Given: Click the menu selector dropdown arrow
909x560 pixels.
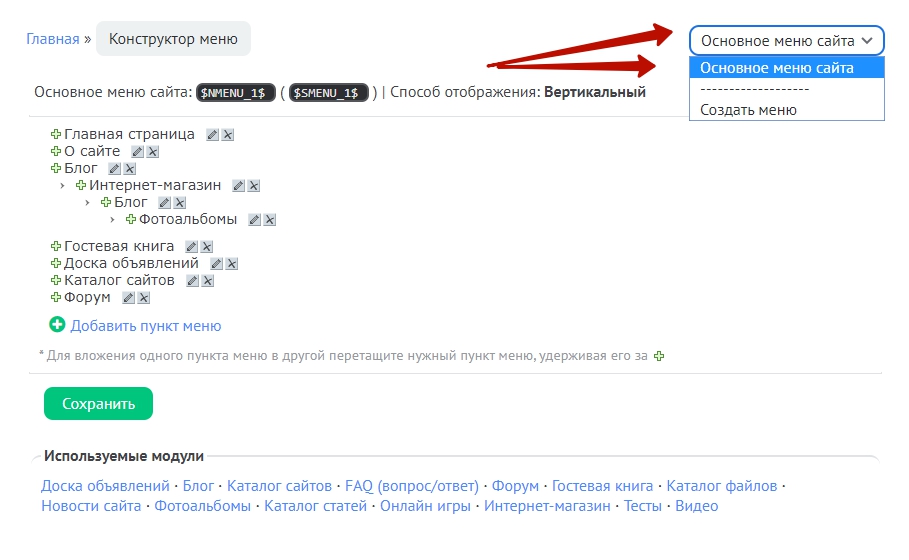Looking at the screenshot, I should [x=868, y=41].
